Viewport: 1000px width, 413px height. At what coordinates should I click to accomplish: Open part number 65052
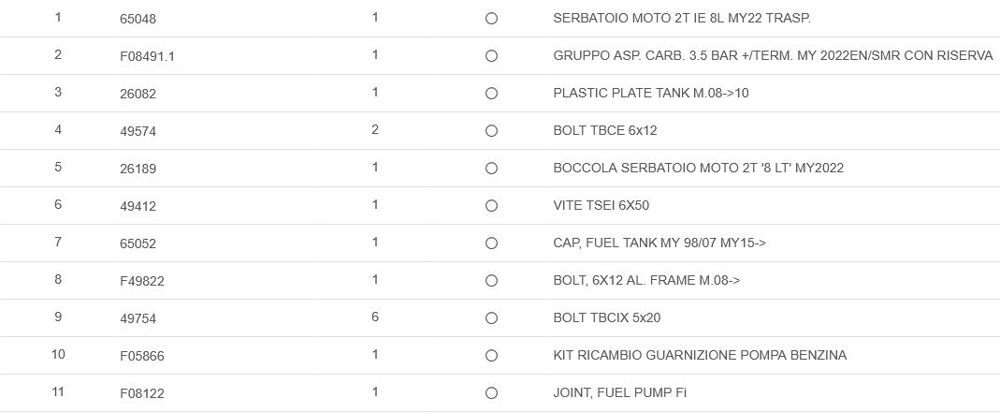(138, 243)
